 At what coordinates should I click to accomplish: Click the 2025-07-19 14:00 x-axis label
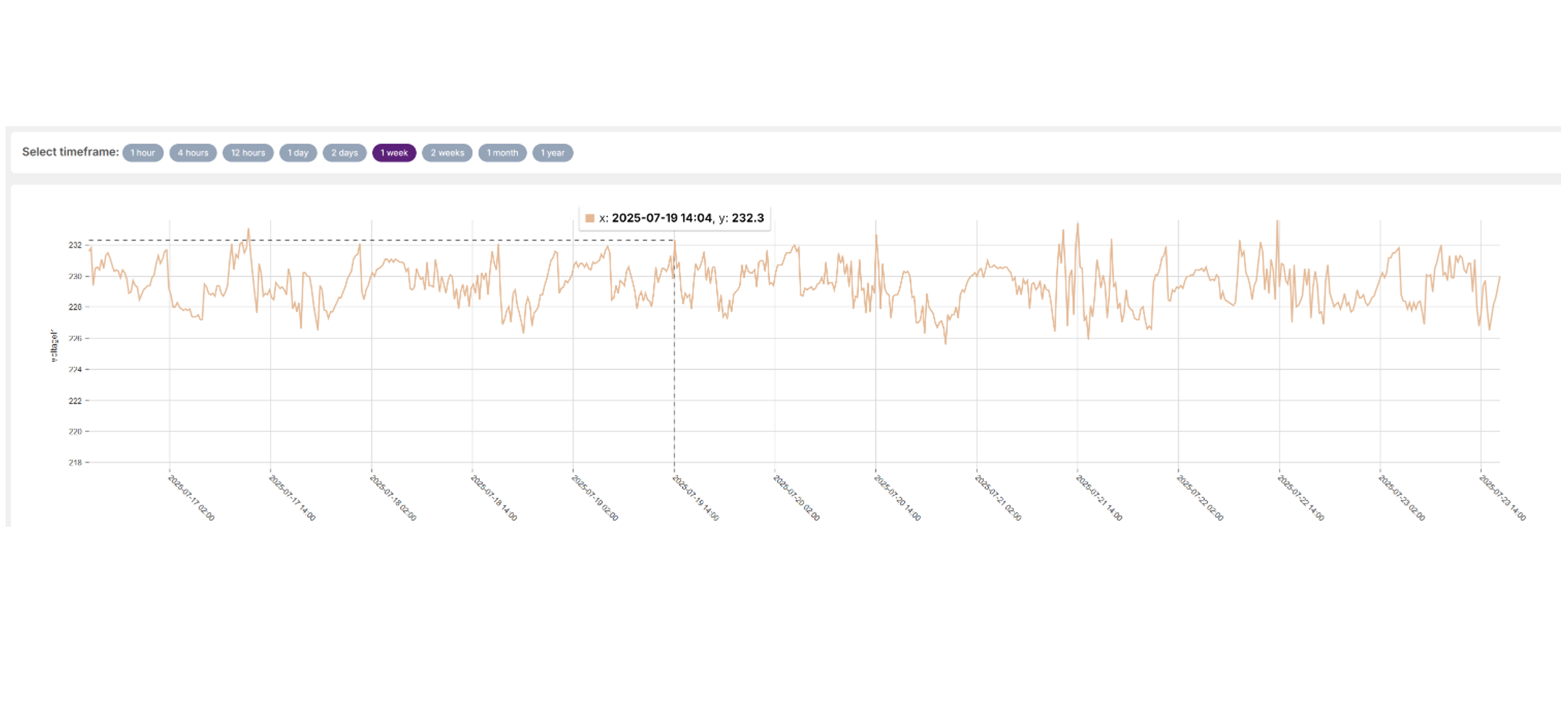[x=696, y=498]
